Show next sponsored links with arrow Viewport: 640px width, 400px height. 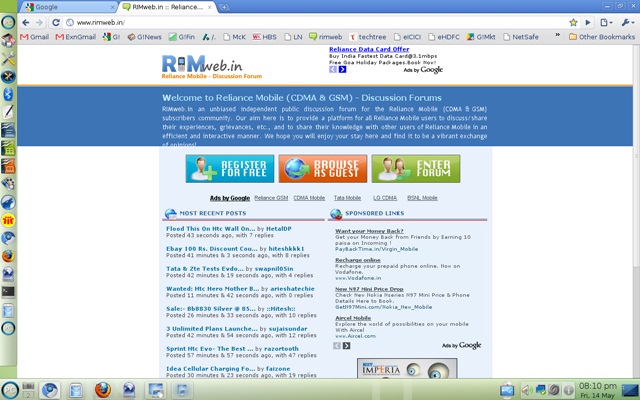[x=347, y=345]
